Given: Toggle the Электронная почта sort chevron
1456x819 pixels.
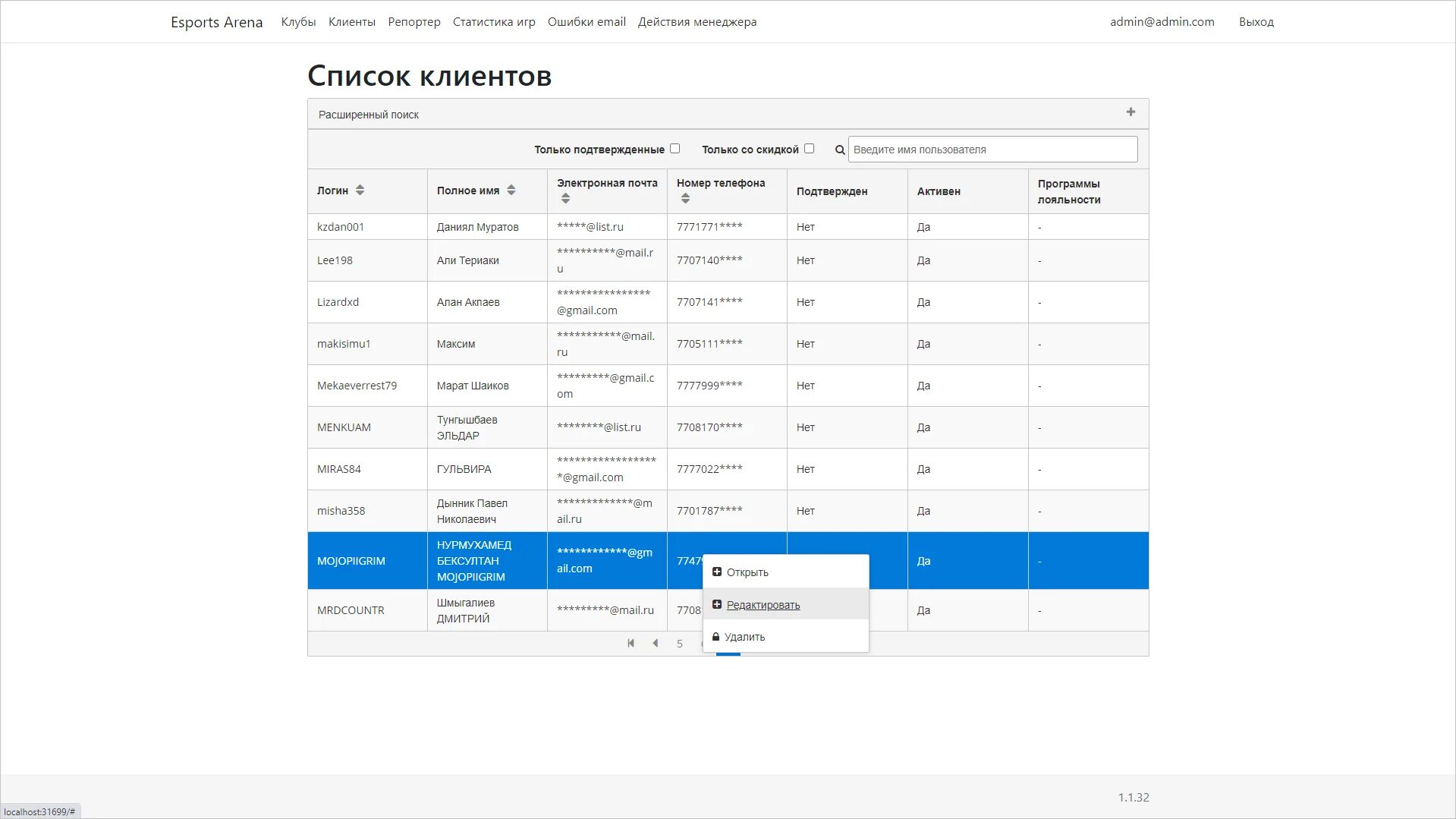Looking at the screenshot, I should pos(564,198).
